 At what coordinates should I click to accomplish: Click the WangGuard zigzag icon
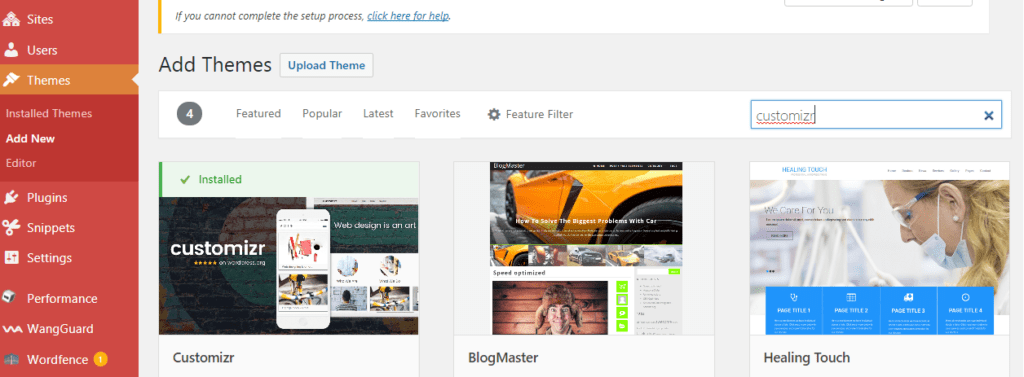point(11,329)
